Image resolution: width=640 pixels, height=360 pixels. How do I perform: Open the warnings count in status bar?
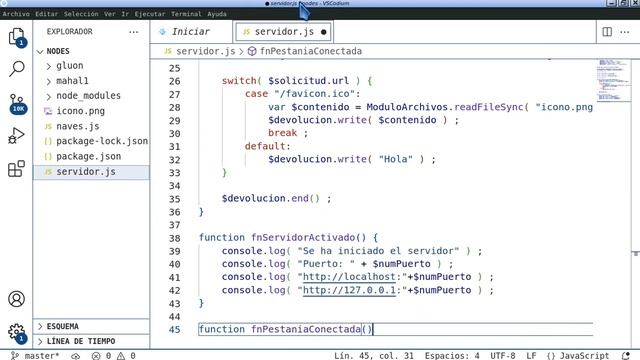click(x=126, y=356)
